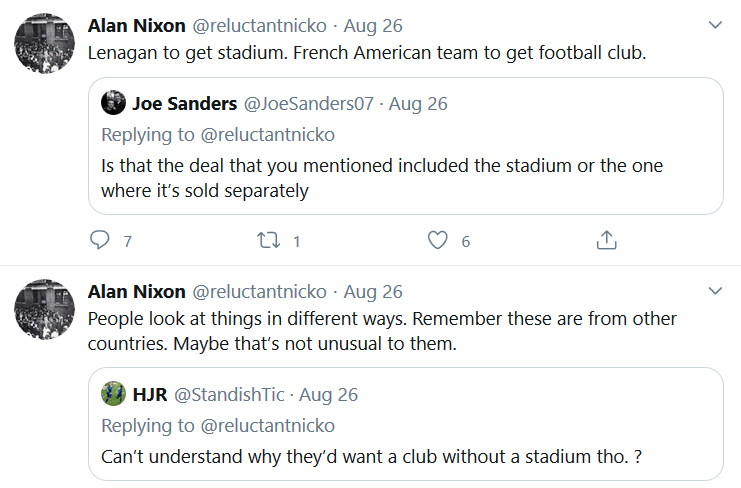Retweet the Lenagan stadium tweet
This screenshot has width=741, height=488.
tap(269, 241)
